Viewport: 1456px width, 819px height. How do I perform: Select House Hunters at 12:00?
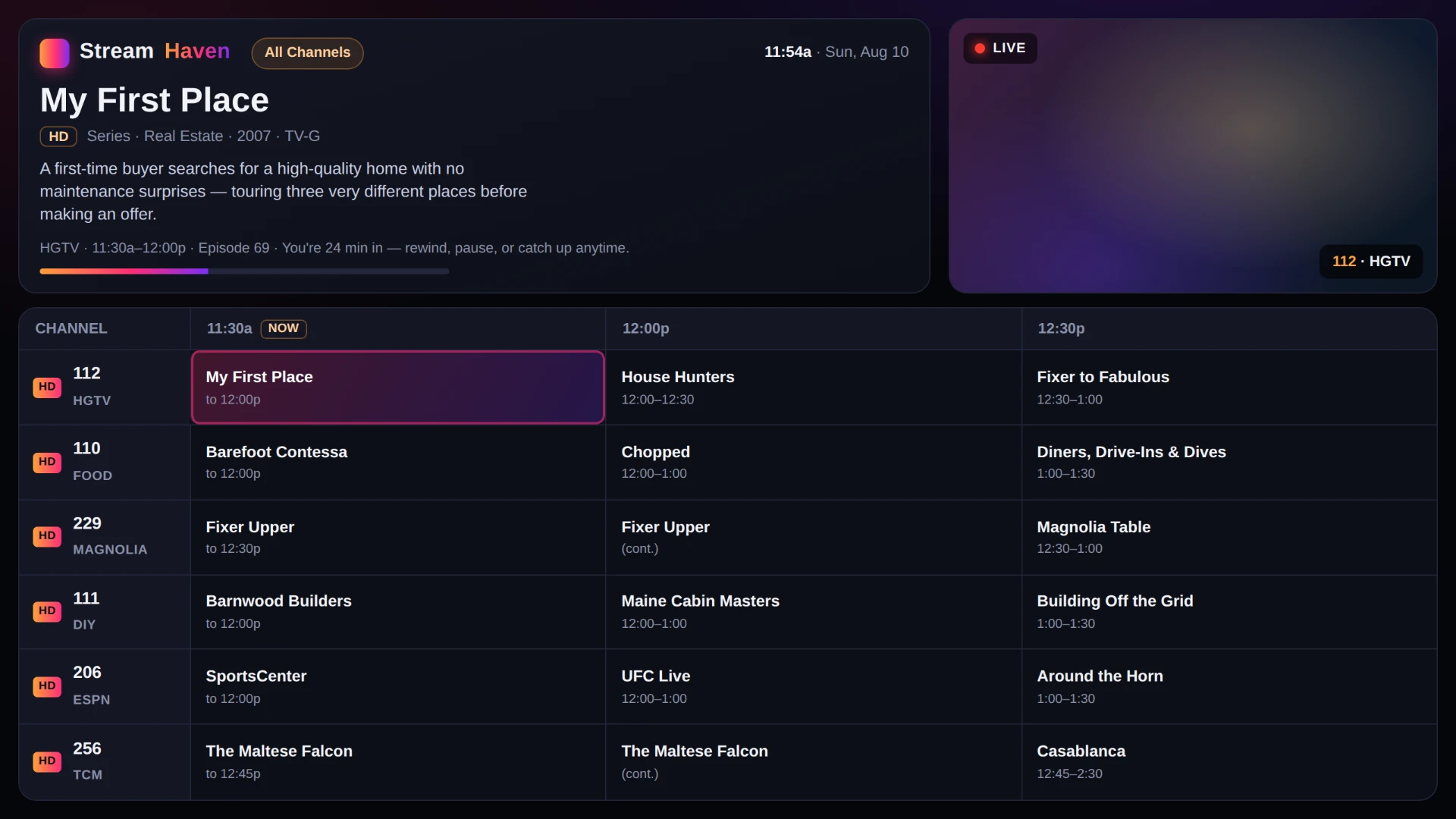[x=814, y=388]
